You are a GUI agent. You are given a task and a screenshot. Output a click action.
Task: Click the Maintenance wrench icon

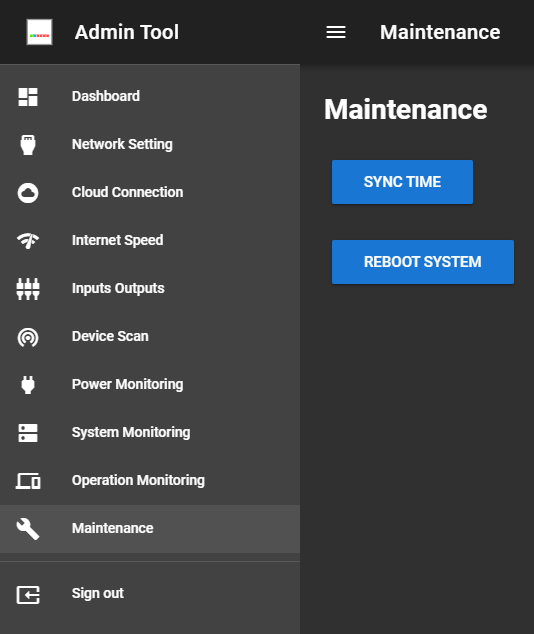pos(28,529)
